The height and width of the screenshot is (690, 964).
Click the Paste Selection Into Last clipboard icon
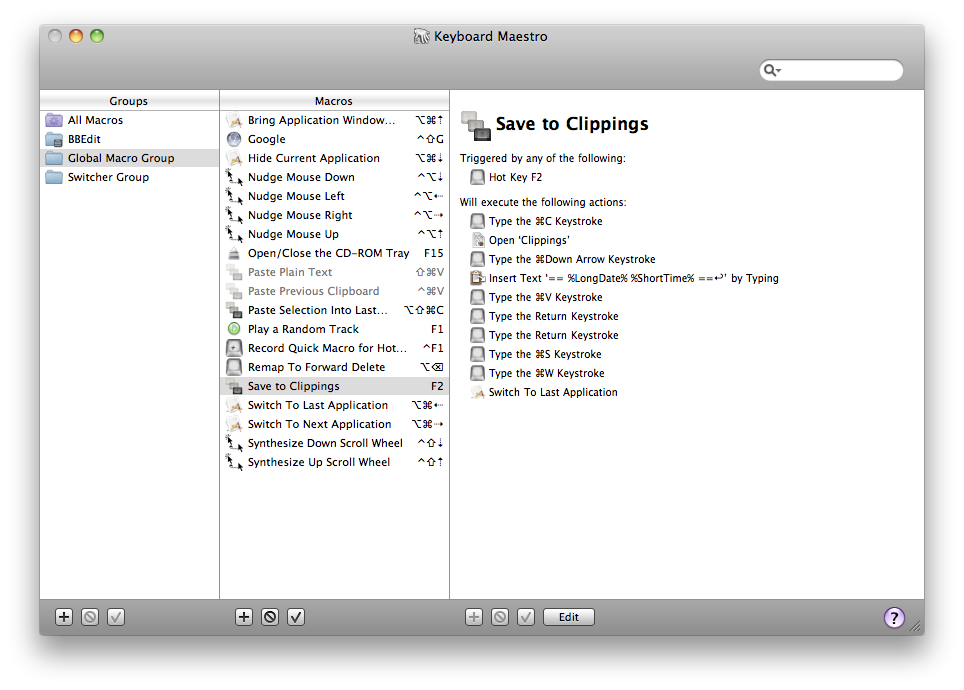234,310
